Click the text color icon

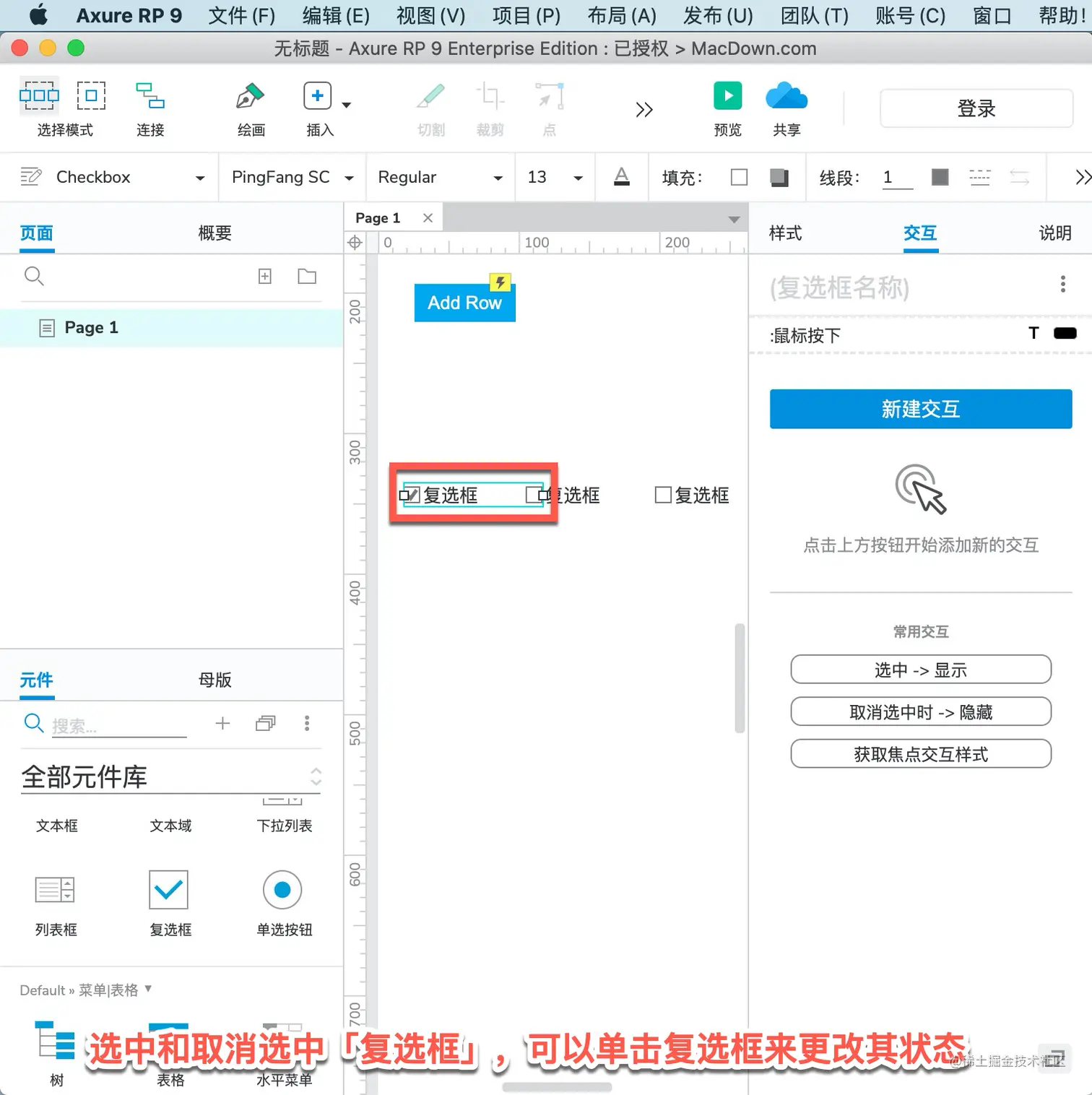[x=622, y=177]
